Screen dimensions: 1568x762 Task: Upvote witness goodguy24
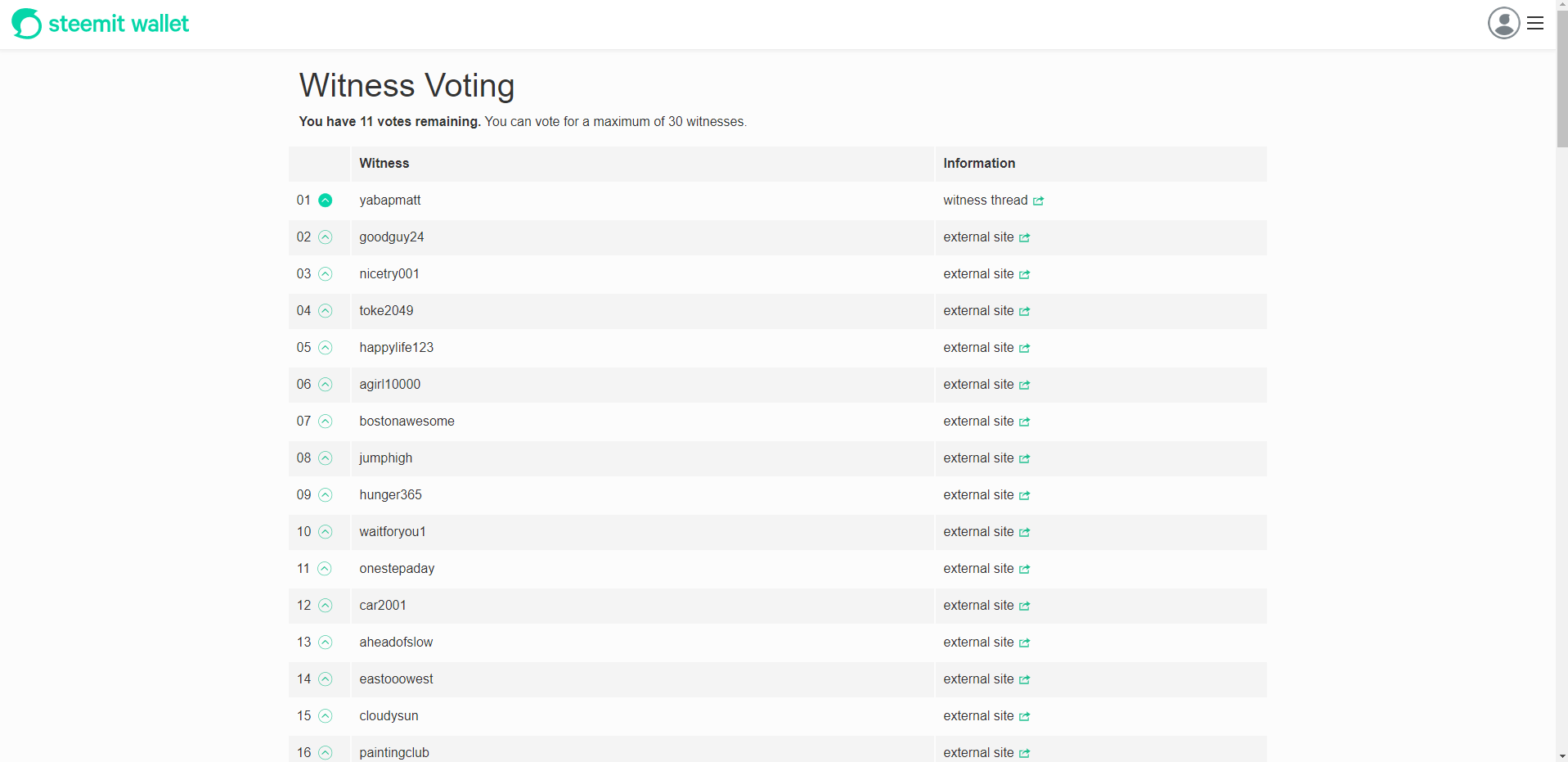326,237
